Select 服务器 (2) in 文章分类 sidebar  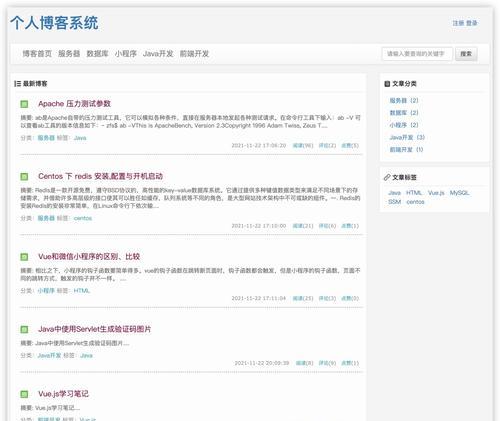(404, 100)
